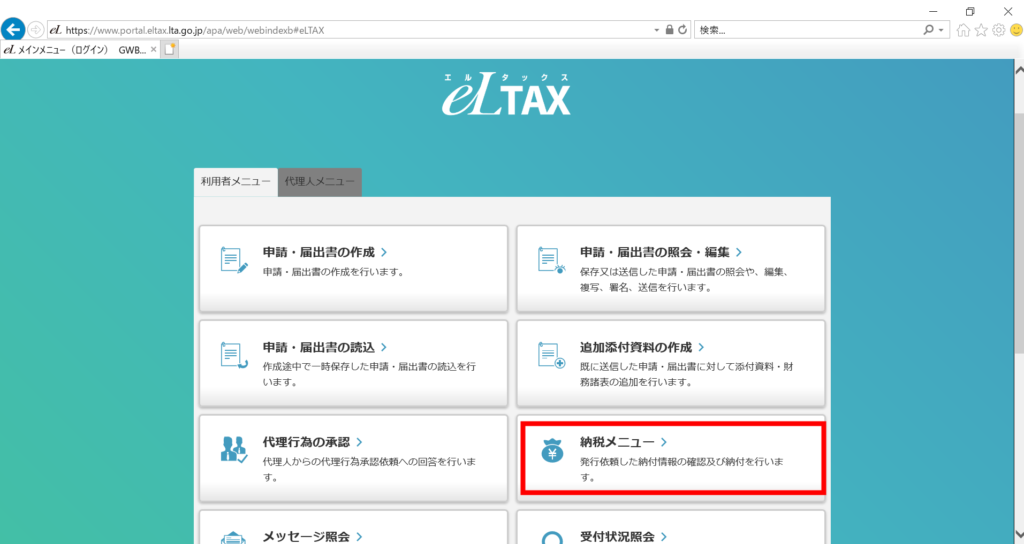The width and height of the screenshot is (1024, 544).
Task: Select the 利用者メニュー tab
Action: 235,182
